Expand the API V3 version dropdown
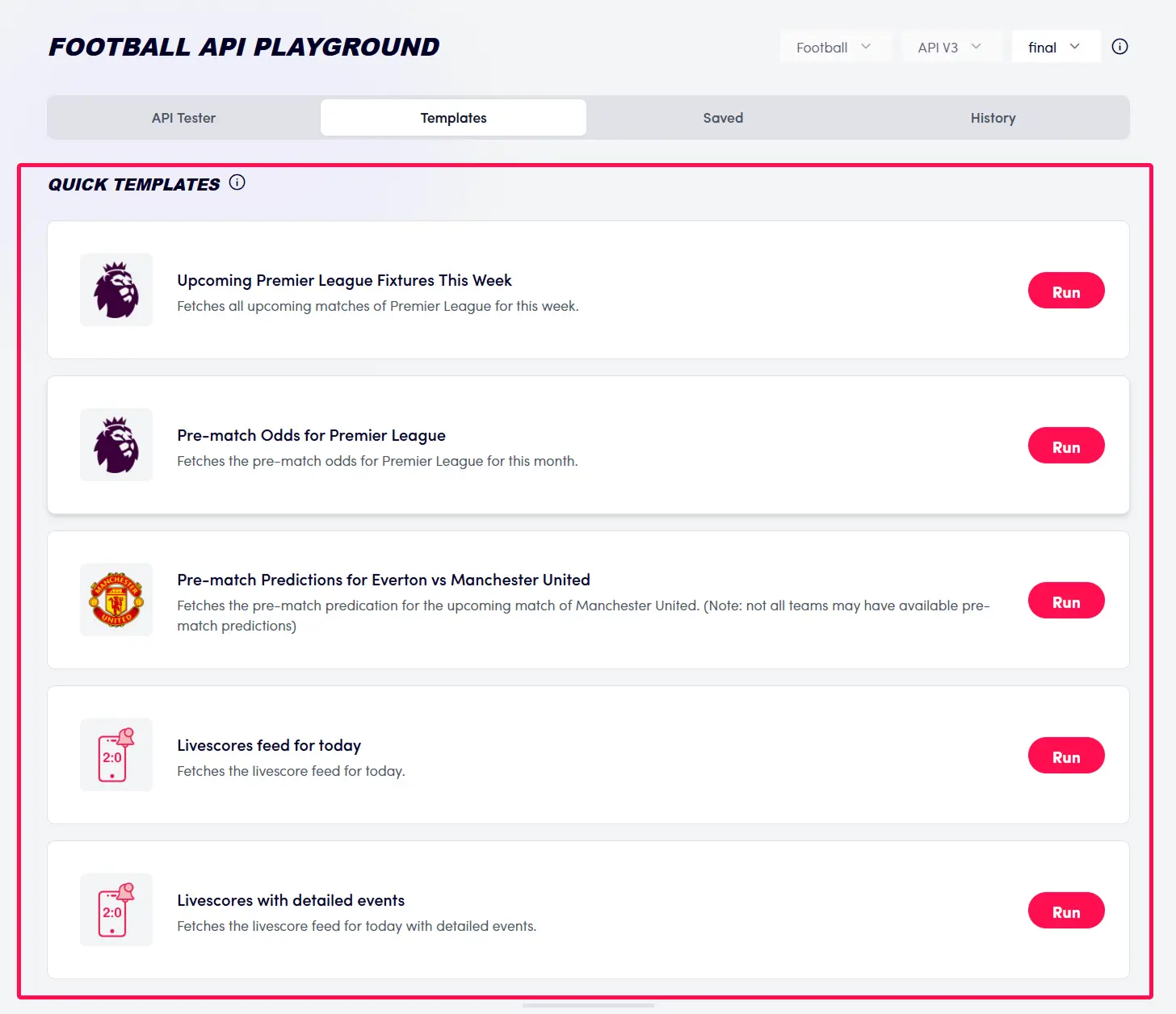Image resolution: width=1176 pixels, height=1014 pixels. (951, 47)
